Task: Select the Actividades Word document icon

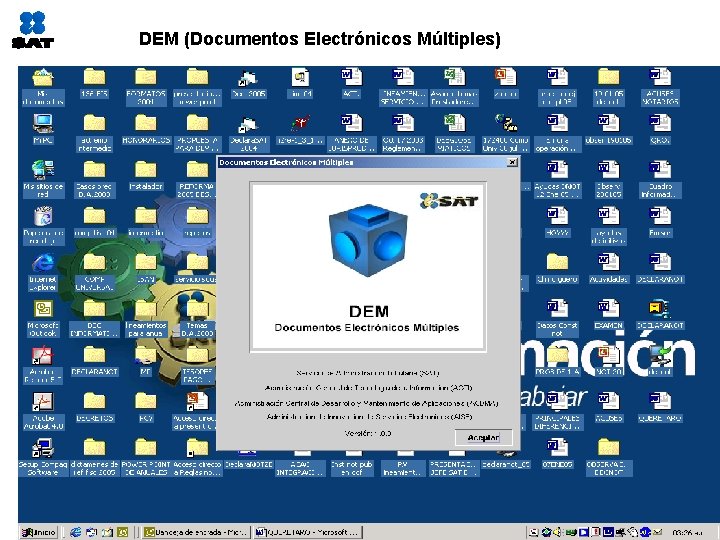Action: pyautogui.click(x=608, y=268)
